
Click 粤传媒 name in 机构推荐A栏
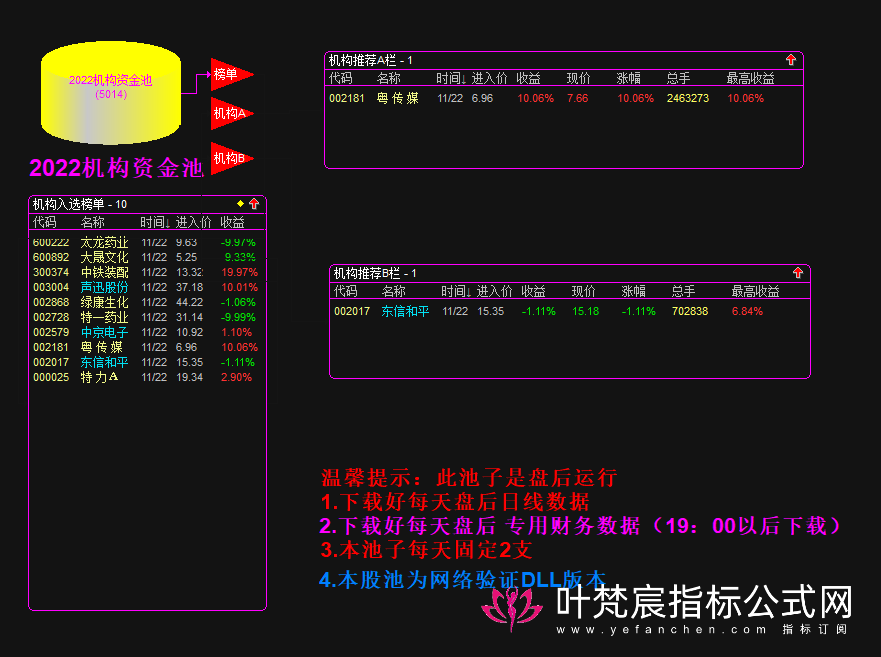398,98
